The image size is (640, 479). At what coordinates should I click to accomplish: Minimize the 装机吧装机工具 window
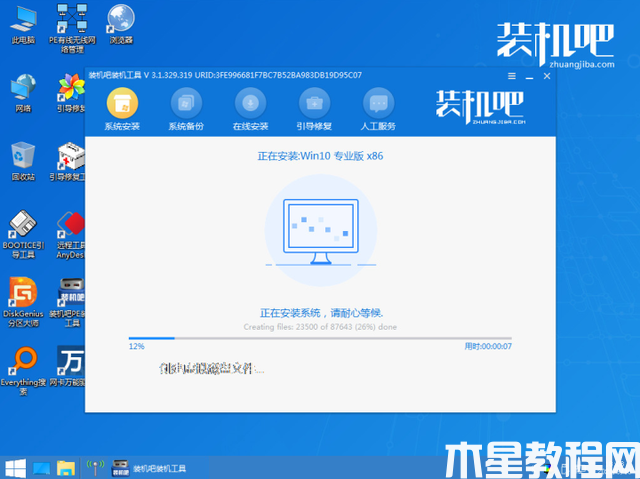(x=529, y=76)
